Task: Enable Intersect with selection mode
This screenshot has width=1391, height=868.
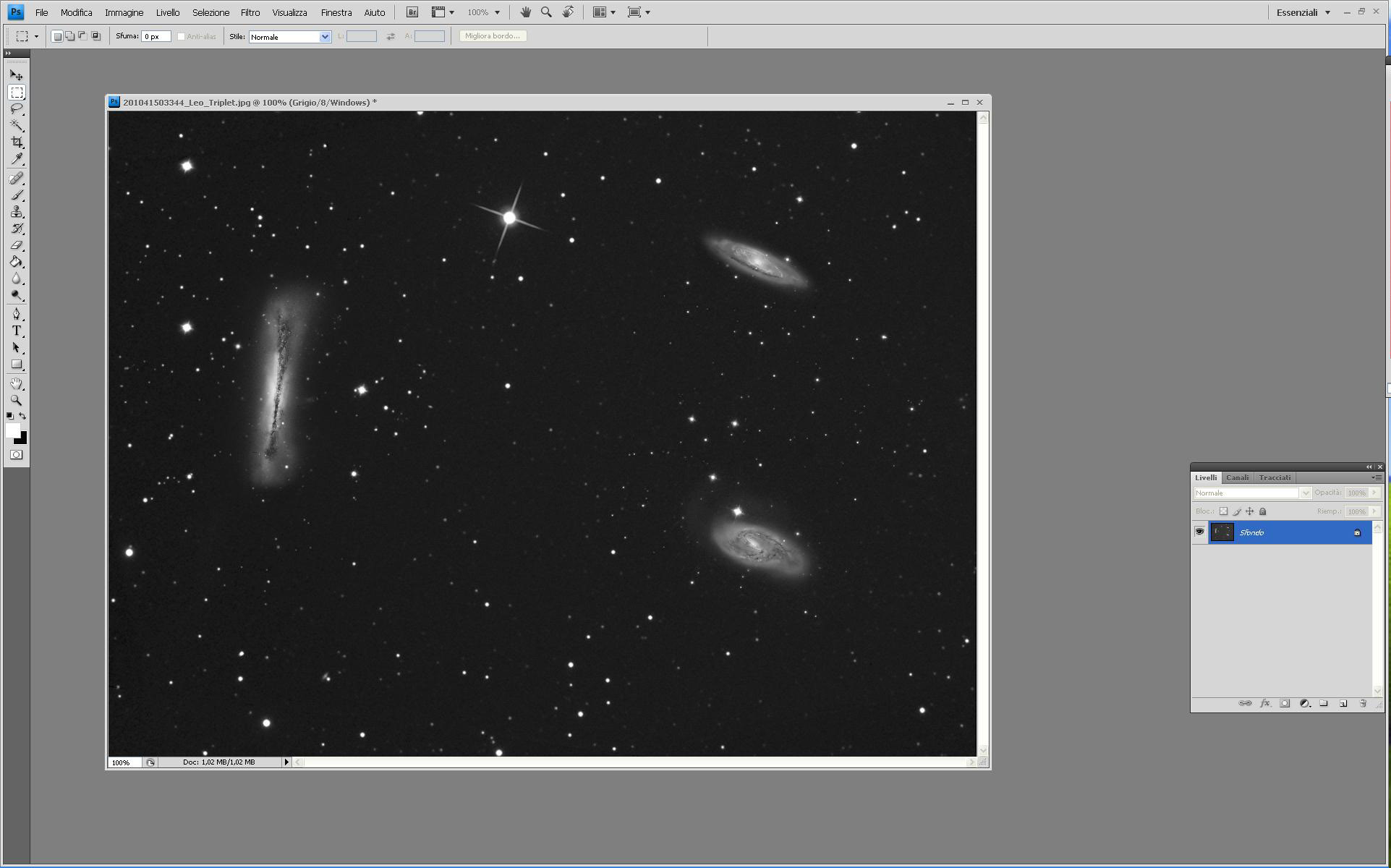Action: 95,36
